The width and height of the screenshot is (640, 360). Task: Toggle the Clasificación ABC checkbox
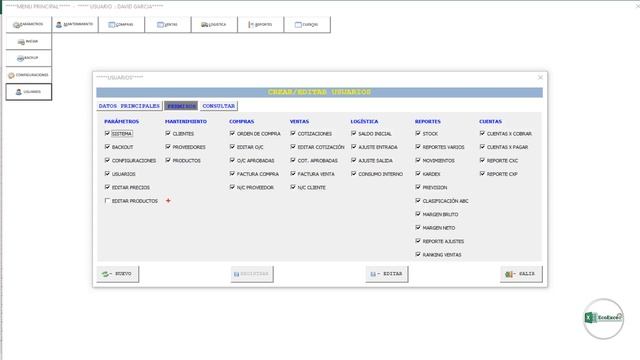pyautogui.click(x=418, y=201)
